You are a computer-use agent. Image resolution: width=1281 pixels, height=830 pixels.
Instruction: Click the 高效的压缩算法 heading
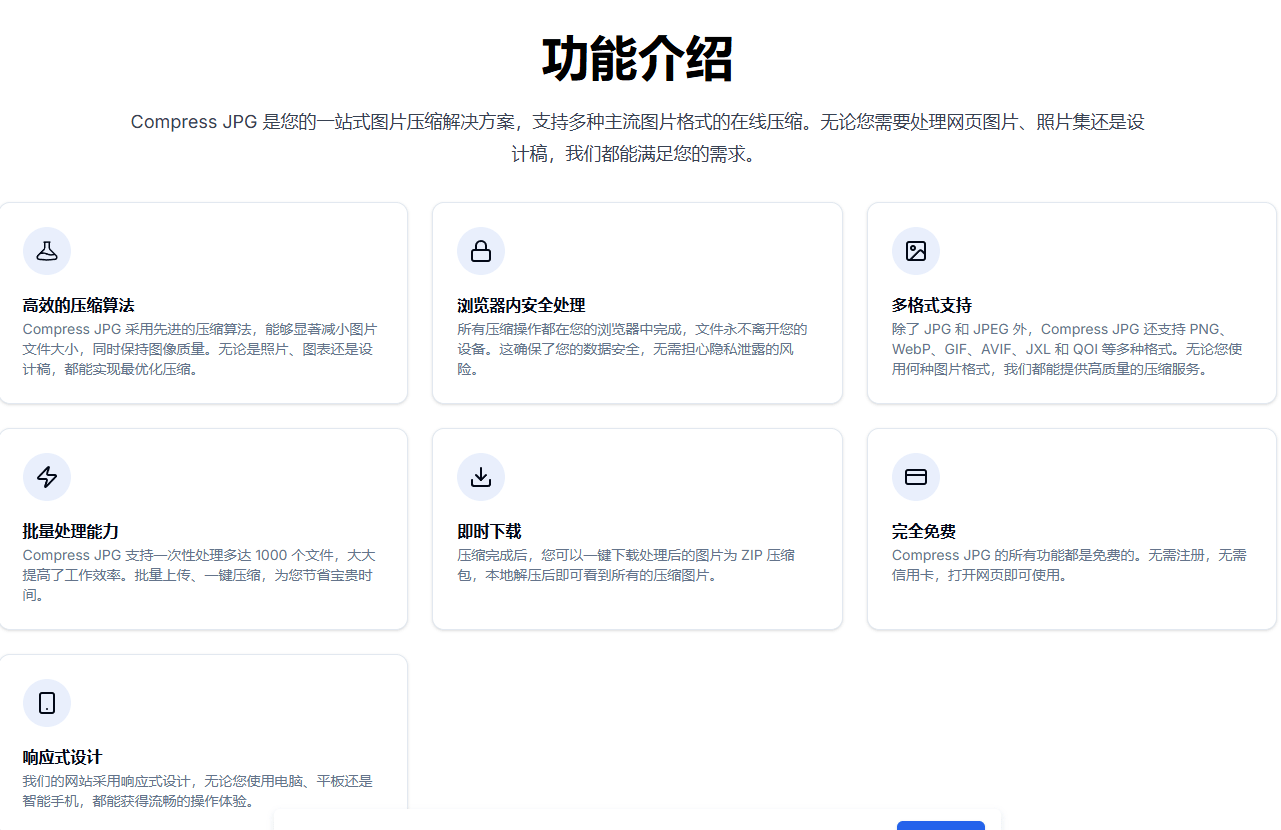point(78,305)
